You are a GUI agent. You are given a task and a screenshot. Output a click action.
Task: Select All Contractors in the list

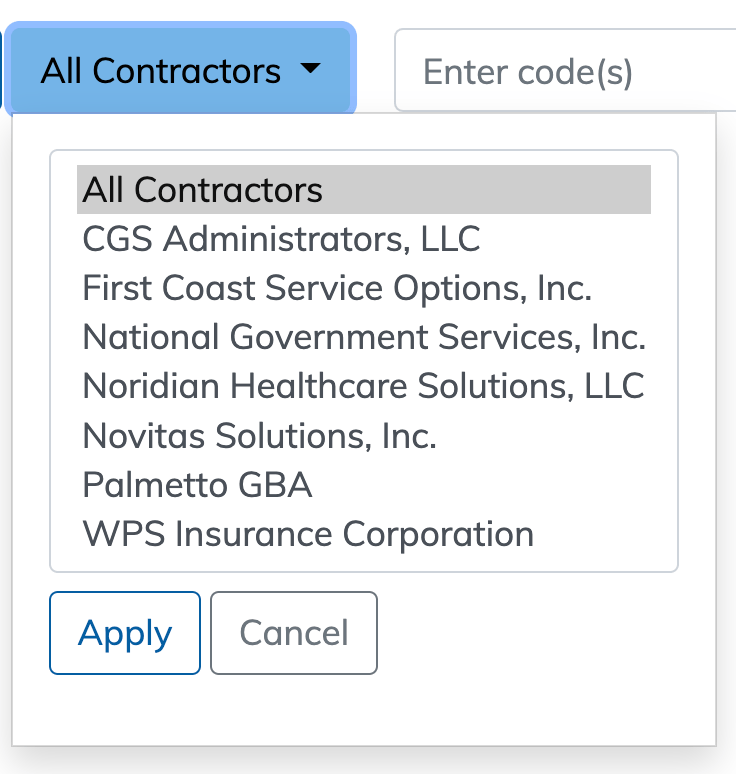click(203, 190)
